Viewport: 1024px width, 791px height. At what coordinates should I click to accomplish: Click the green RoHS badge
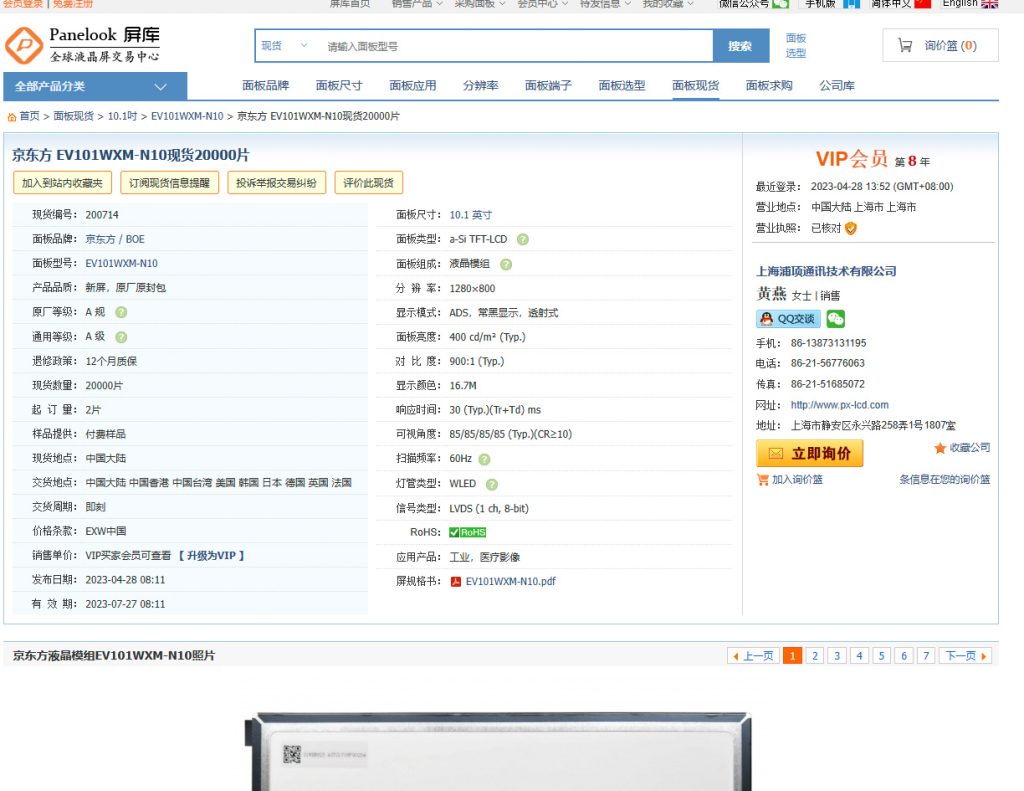click(468, 532)
